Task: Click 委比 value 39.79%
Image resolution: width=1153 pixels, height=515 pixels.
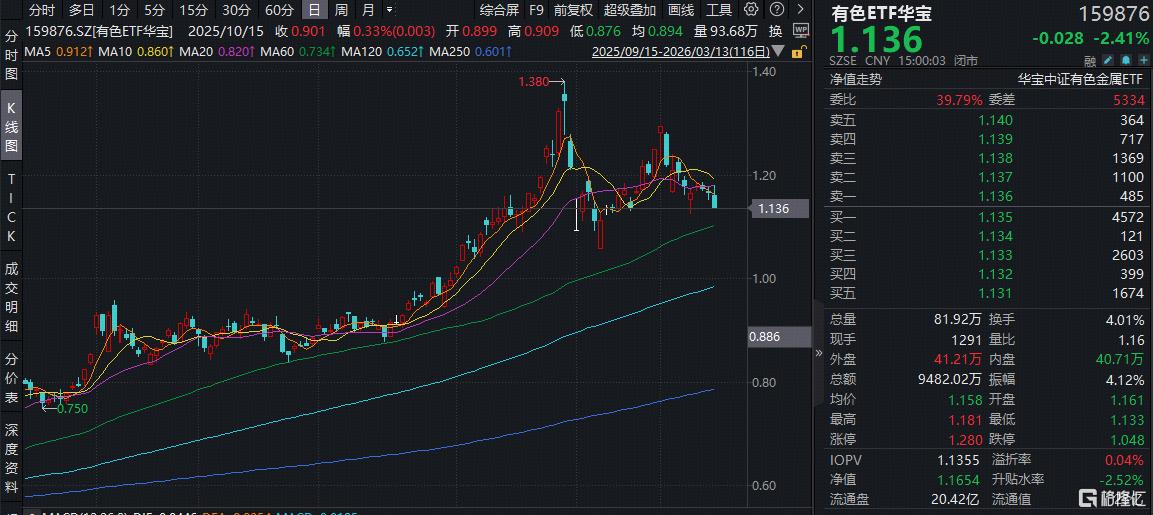Action: tap(958, 99)
